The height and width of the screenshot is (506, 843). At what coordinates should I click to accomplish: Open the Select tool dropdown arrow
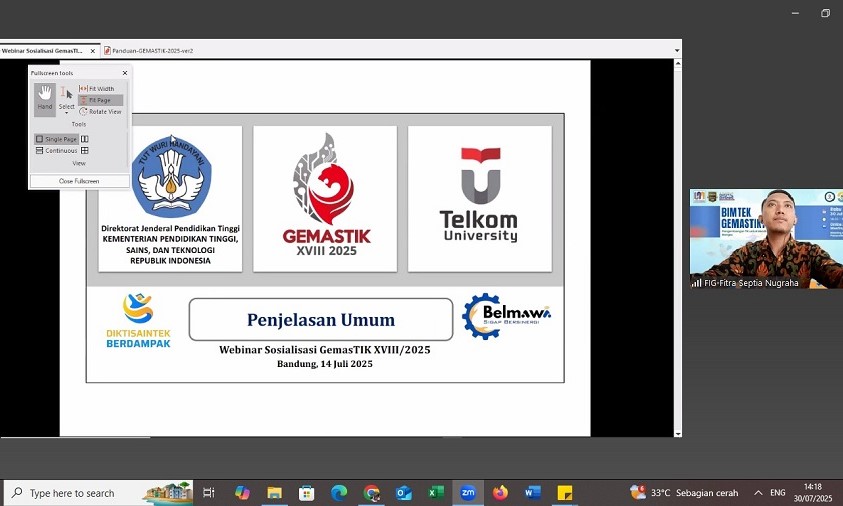tap(67, 113)
